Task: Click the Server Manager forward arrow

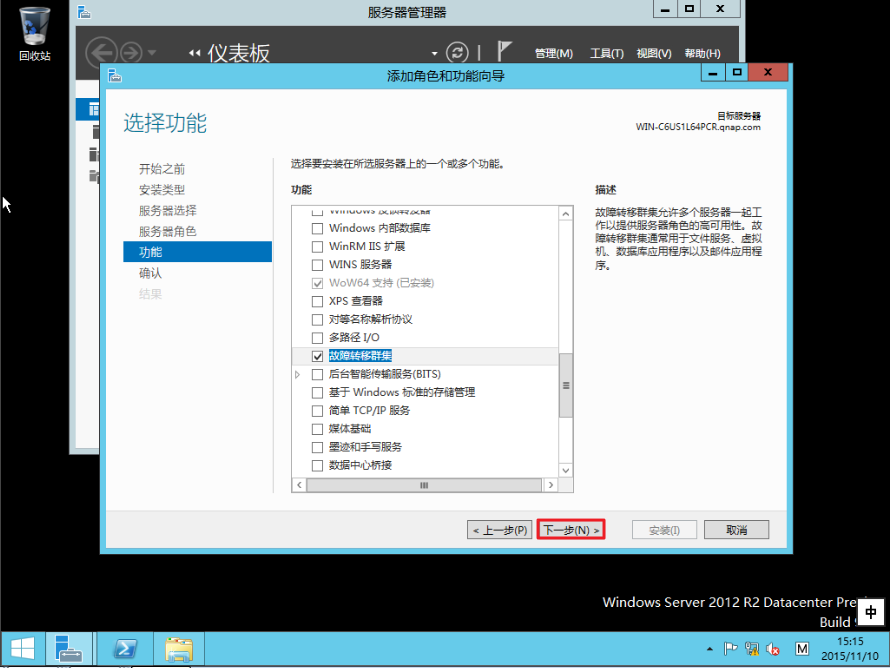Action: (x=131, y=53)
